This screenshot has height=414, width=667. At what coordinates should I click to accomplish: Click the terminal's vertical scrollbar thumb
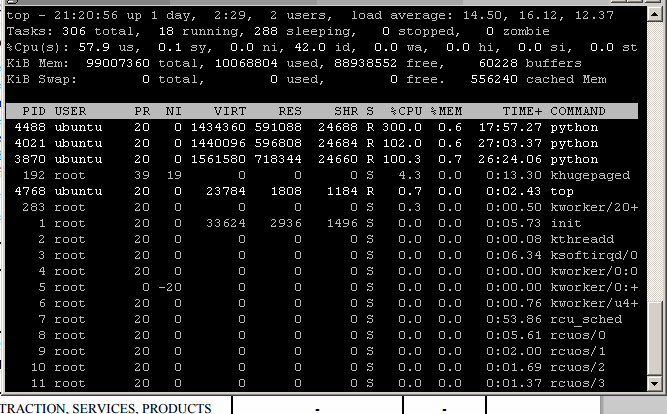tap(654, 339)
